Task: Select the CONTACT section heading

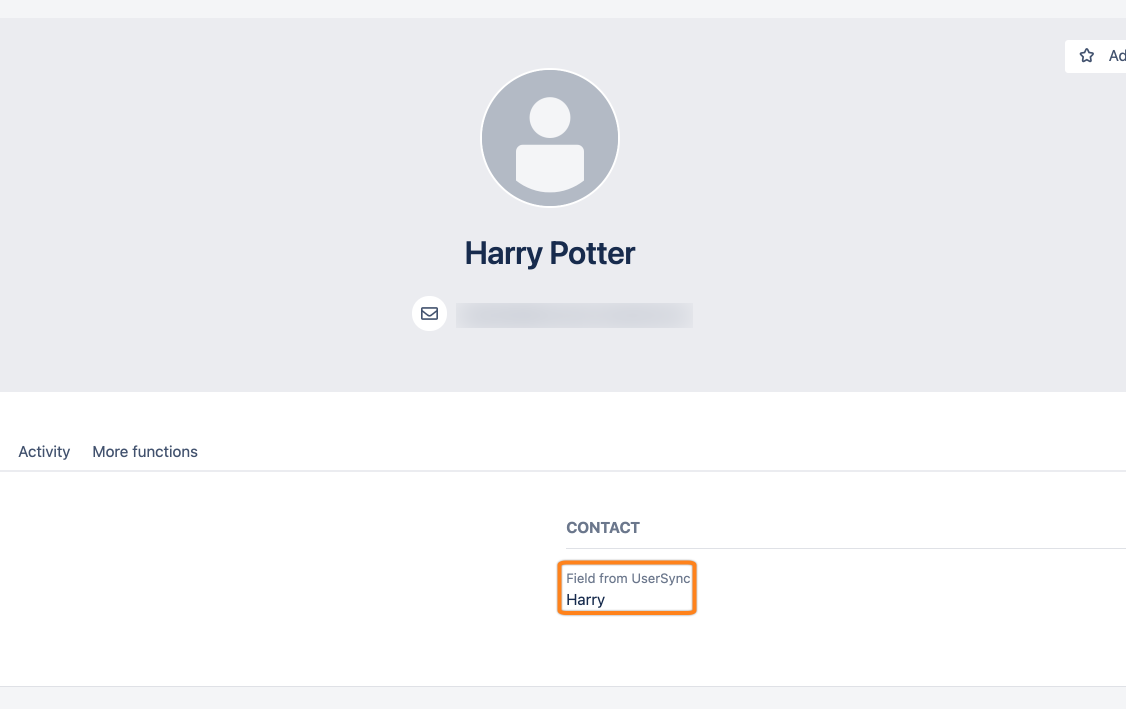Action: [x=603, y=528]
